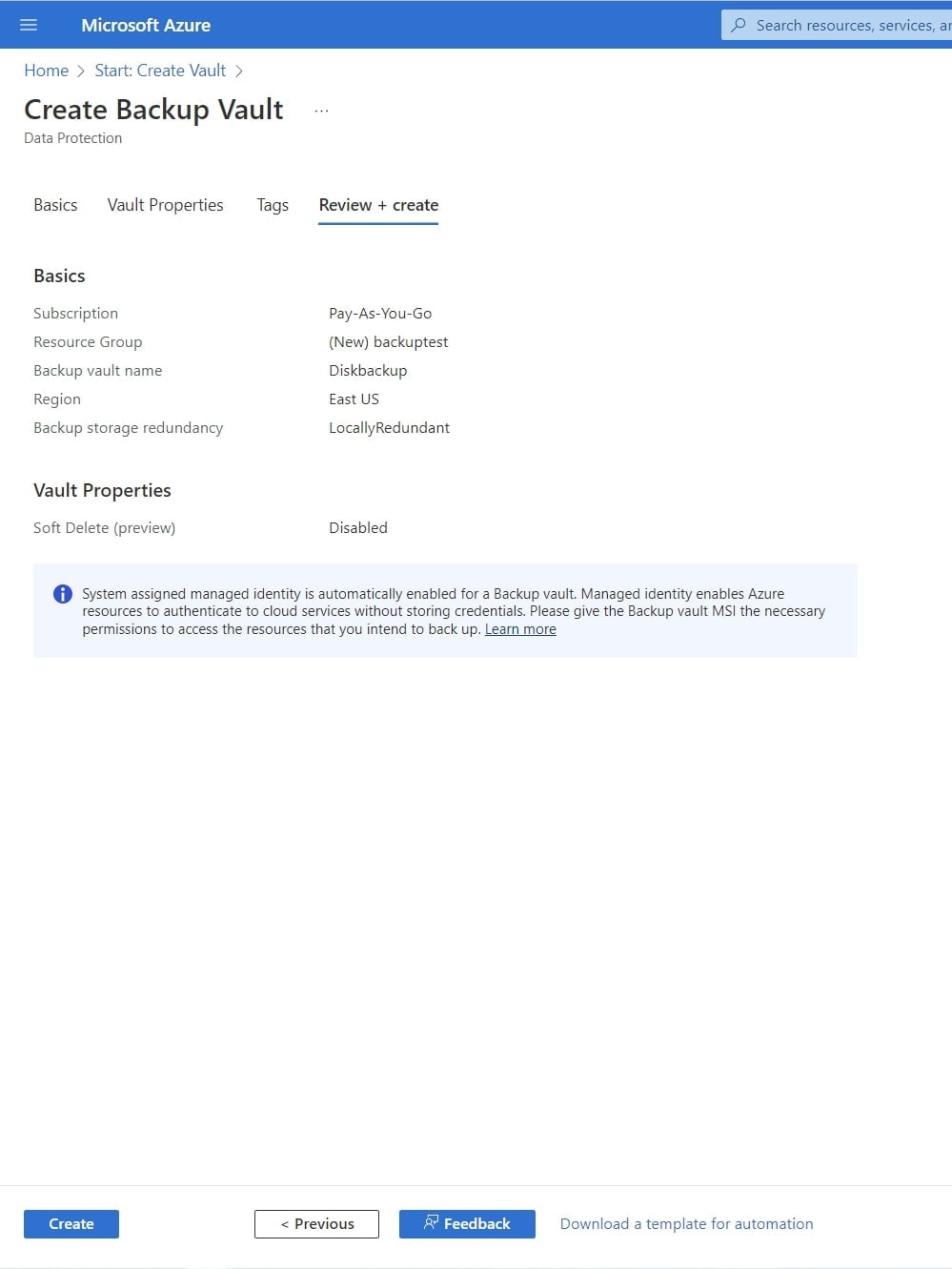Go back with the Previous button
The width and height of the screenshot is (952, 1269).
pos(316,1223)
